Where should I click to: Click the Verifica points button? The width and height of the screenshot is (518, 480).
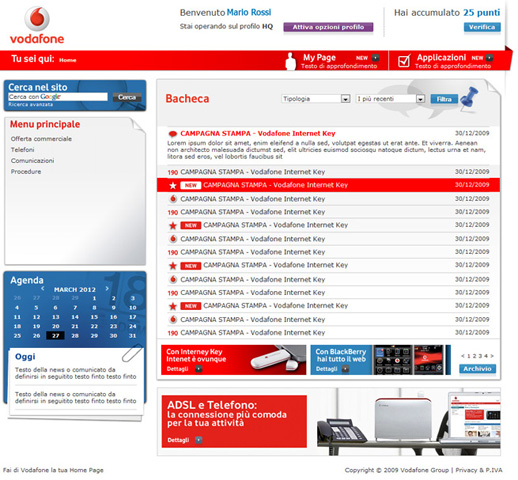[x=482, y=27]
